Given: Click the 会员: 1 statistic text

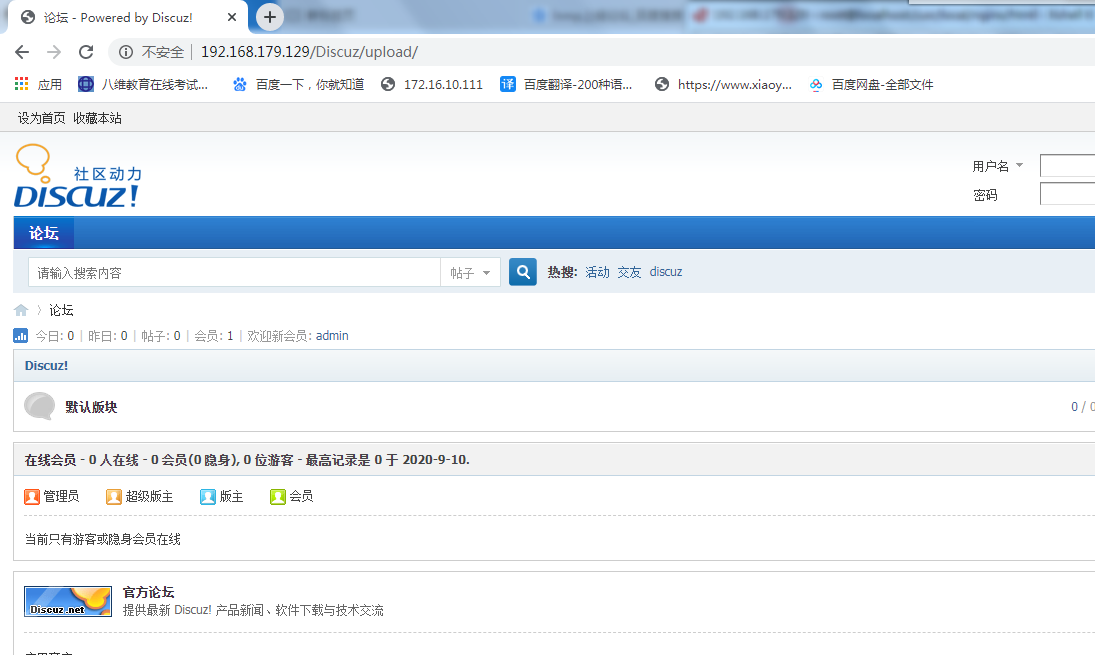Looking at the screenshot, I should 214,336.
